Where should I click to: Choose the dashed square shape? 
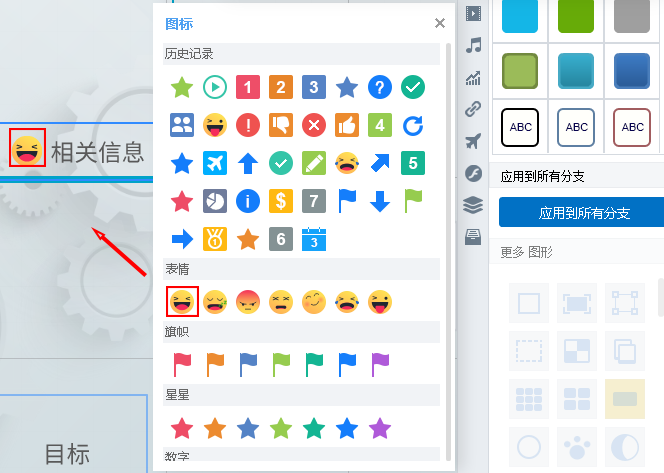coord(528,350)
